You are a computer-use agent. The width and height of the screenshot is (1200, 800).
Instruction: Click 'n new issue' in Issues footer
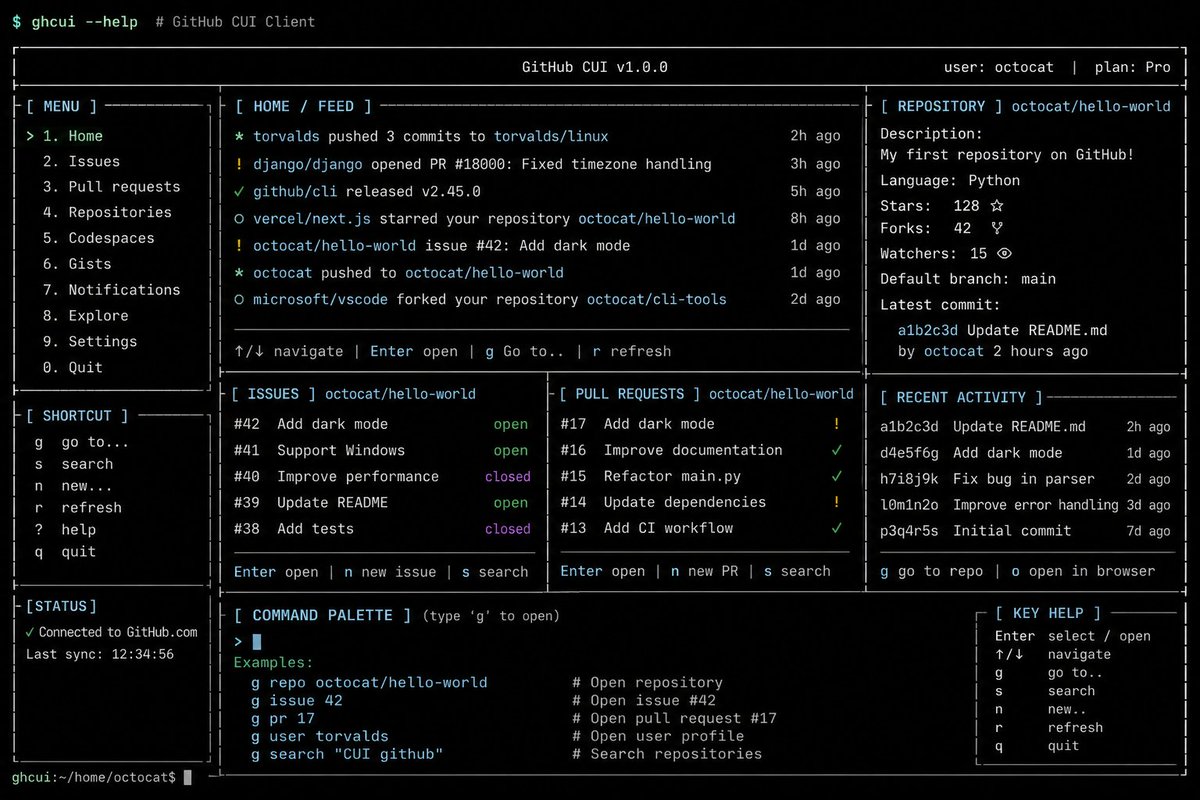[390, 572]
